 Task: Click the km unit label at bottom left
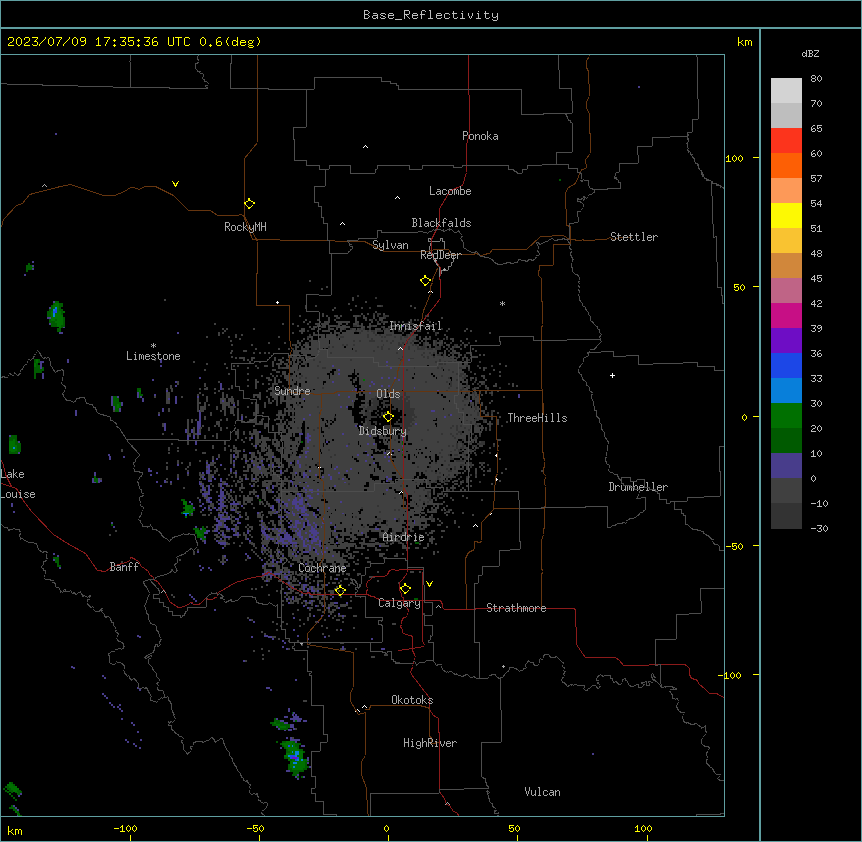point(15,830)
